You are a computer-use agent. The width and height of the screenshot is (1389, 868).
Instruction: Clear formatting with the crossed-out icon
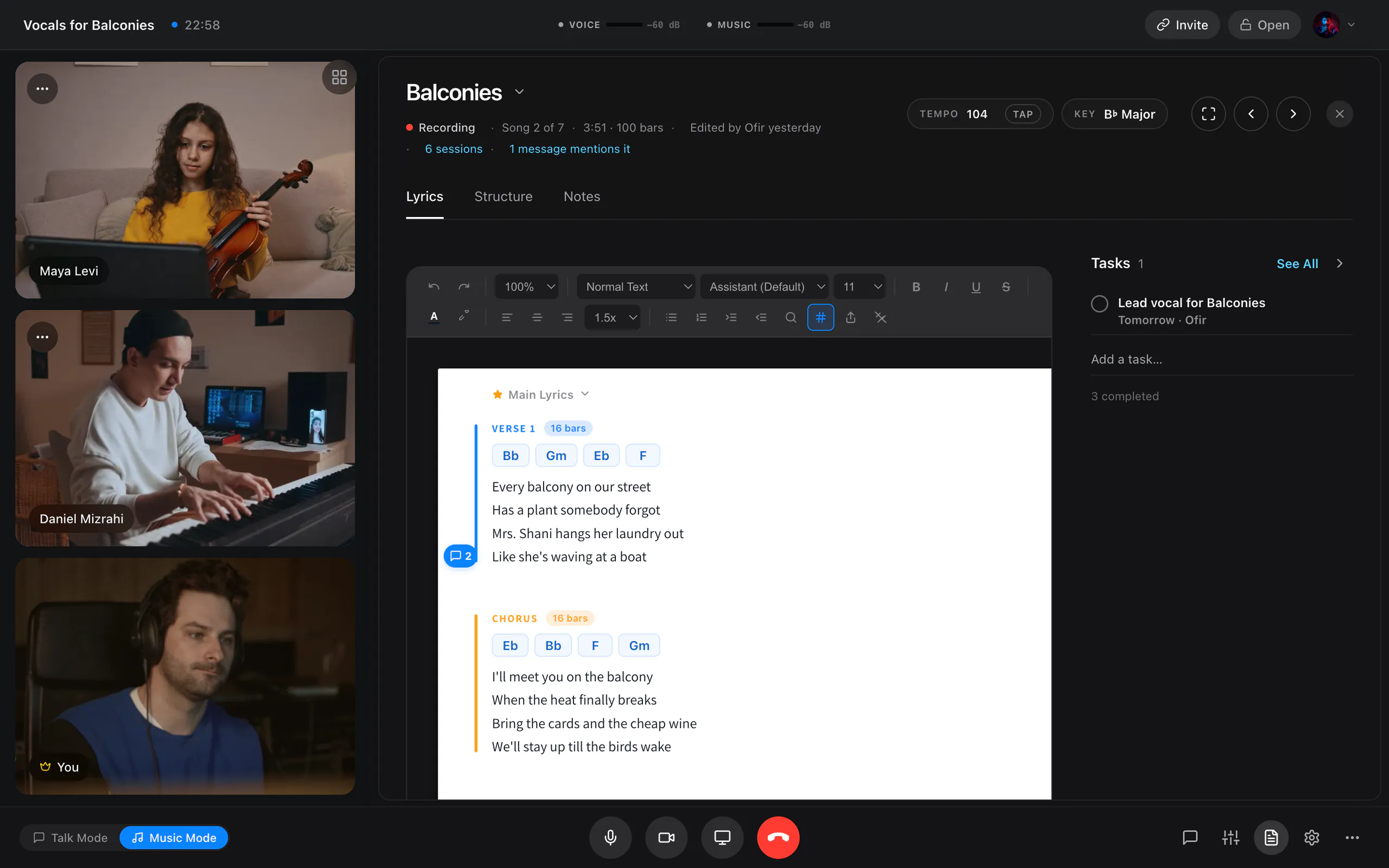pyautogui.click(x=881, y=317)
